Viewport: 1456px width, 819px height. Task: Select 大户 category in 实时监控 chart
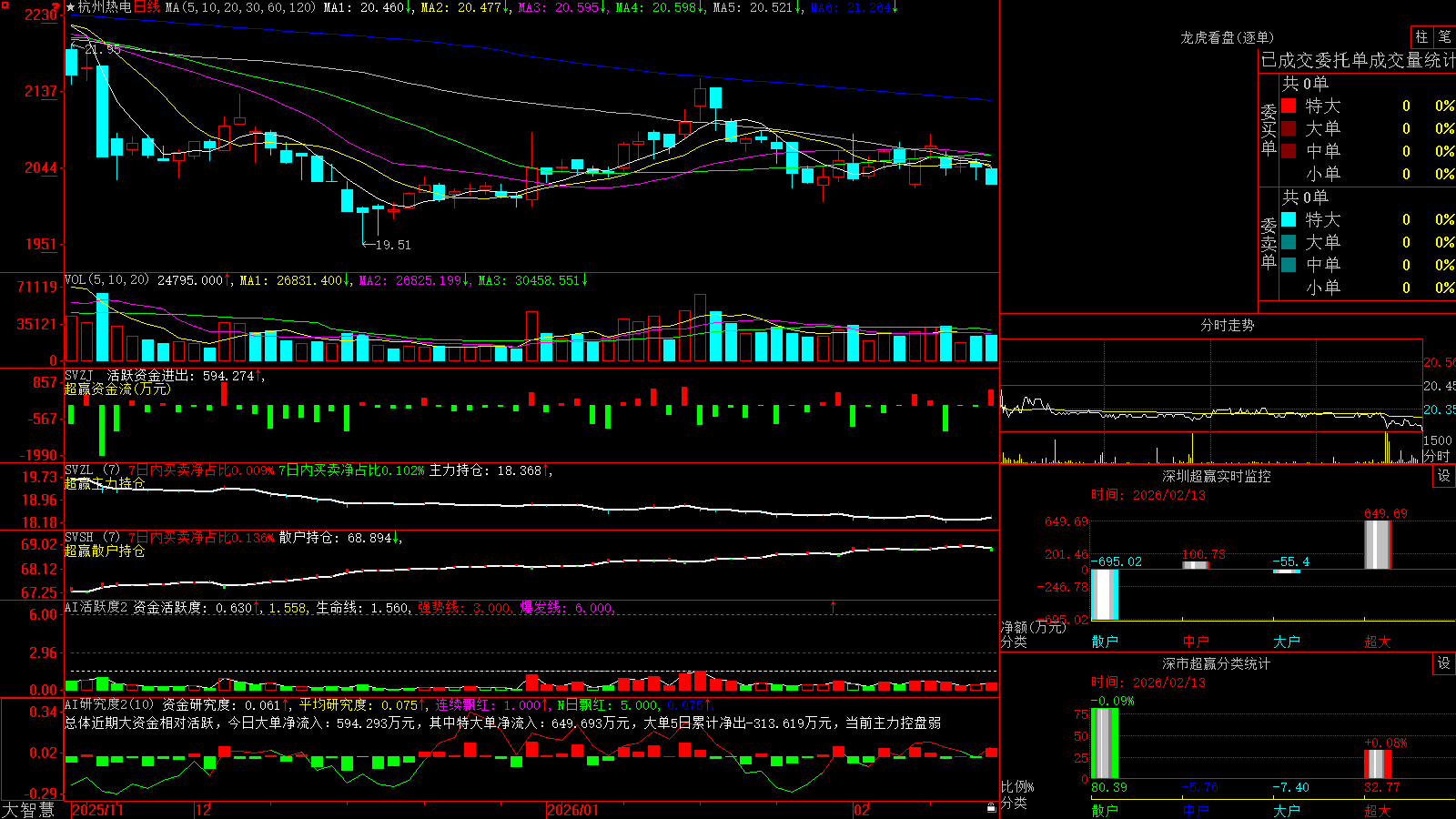(1287, 642)
